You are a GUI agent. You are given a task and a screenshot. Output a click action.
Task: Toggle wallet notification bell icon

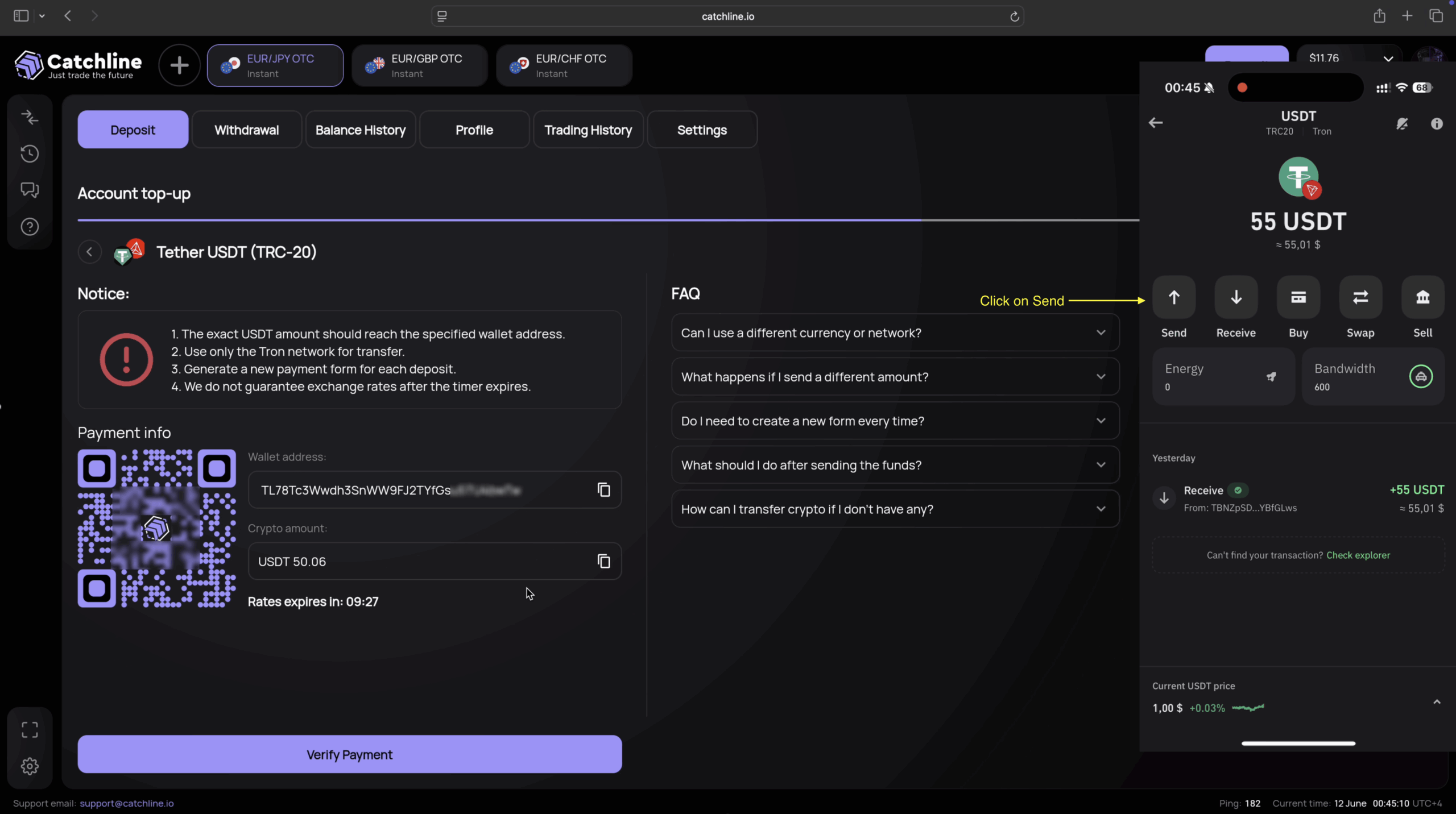tap(1402, 123)
